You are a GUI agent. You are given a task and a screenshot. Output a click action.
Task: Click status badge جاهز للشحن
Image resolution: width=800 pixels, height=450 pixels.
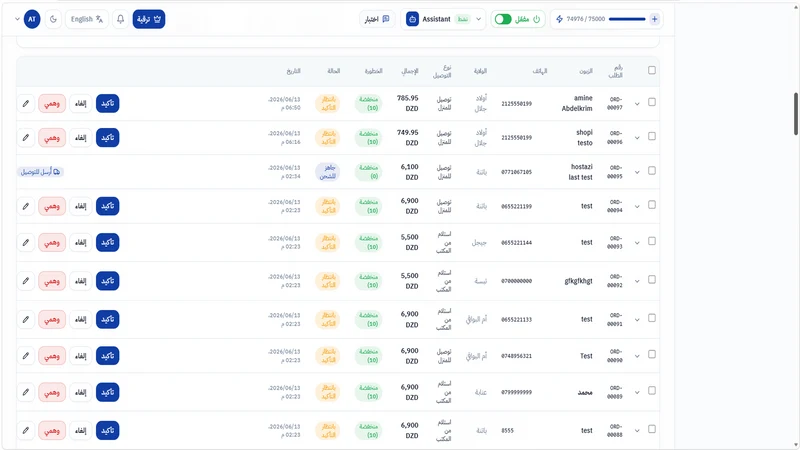[327, 172]
